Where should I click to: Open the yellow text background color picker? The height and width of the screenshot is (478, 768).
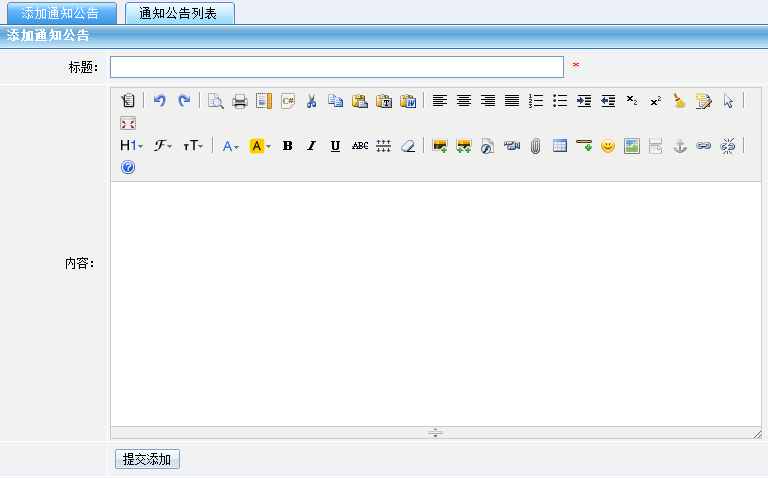click(260, 146)
